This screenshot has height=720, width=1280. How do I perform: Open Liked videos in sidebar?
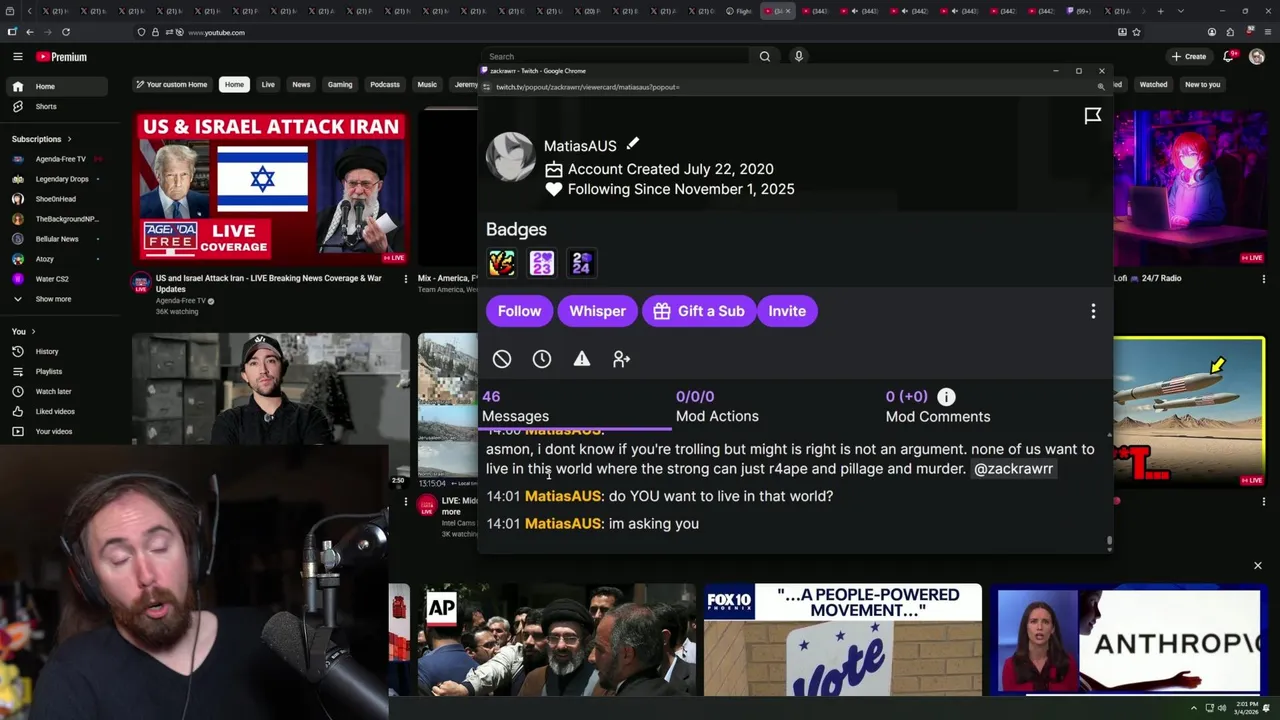click(x=55, y=412)
